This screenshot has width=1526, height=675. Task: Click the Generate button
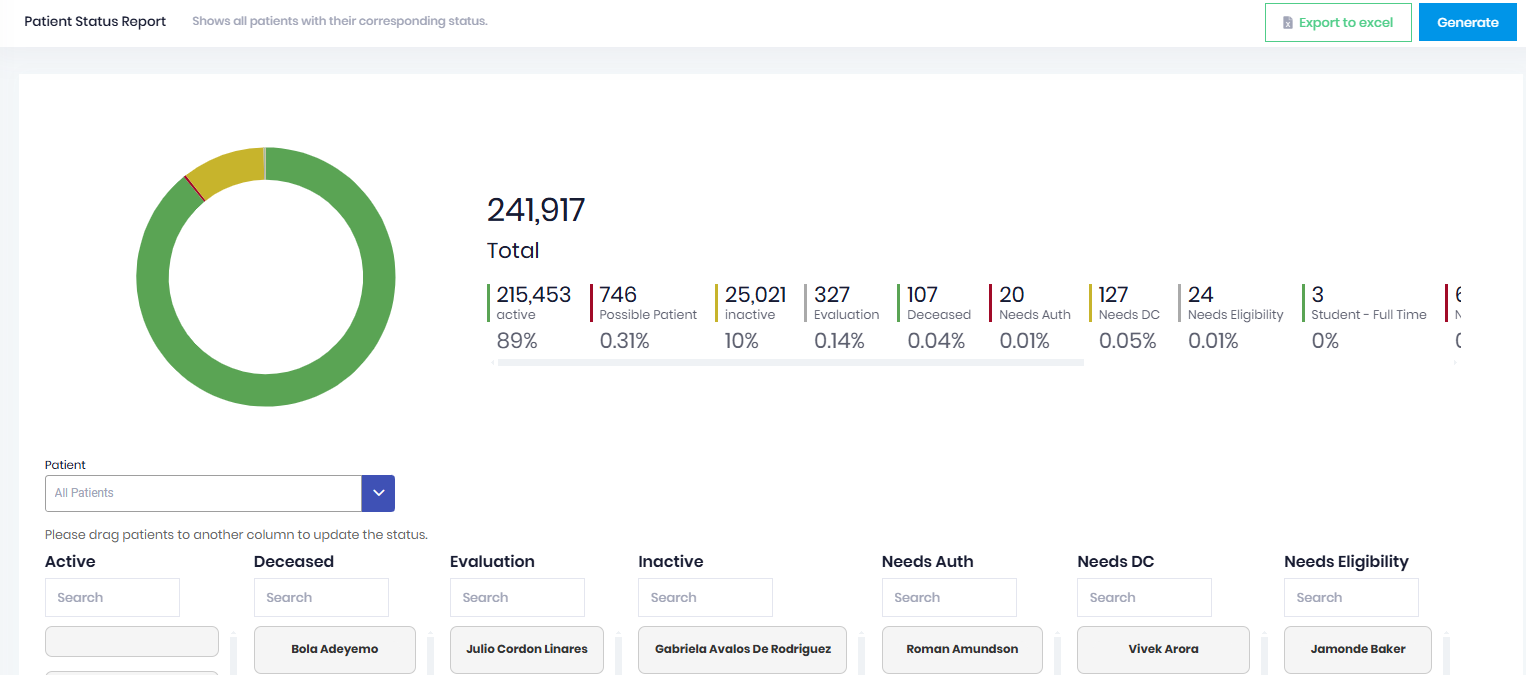click(x=1467, y=21)
